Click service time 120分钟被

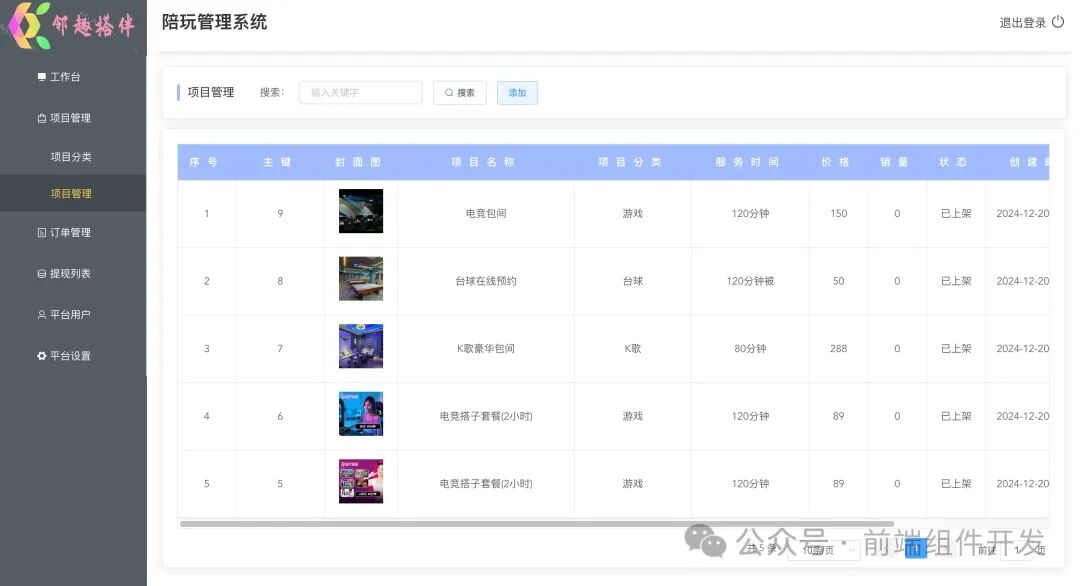tap(750, 281)
